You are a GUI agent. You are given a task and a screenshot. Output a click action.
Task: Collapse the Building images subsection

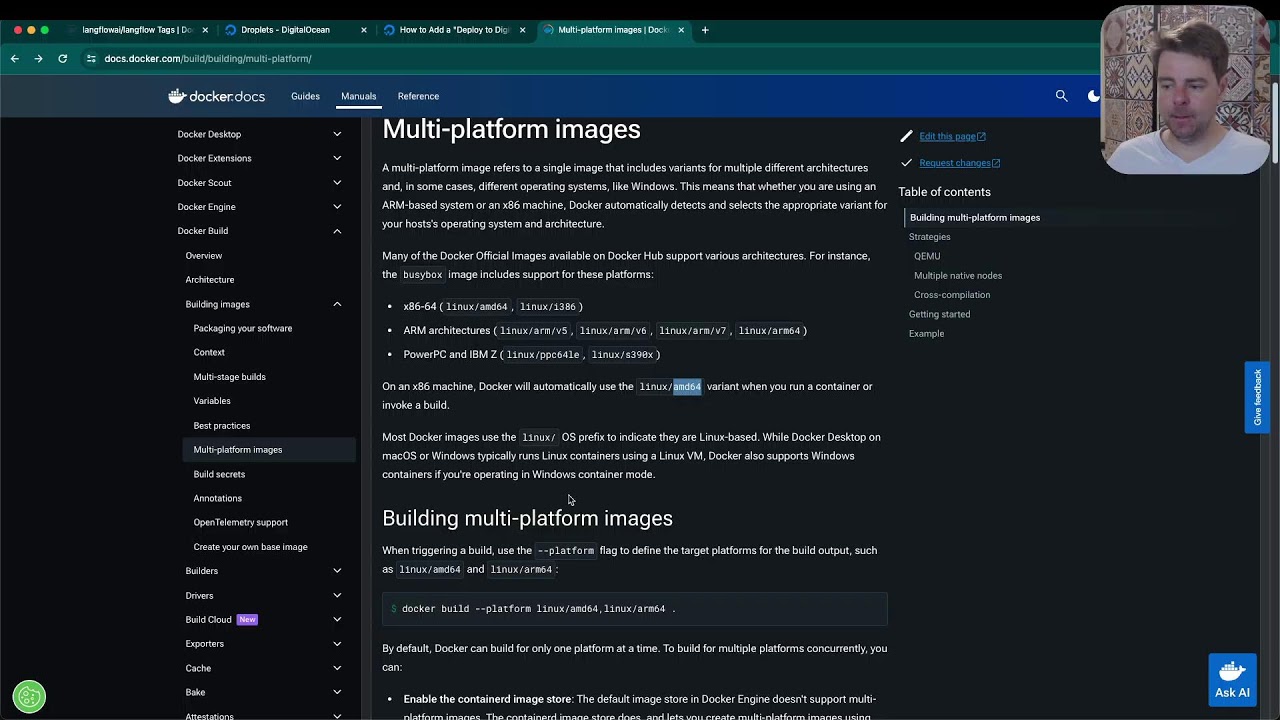(337, 304)
